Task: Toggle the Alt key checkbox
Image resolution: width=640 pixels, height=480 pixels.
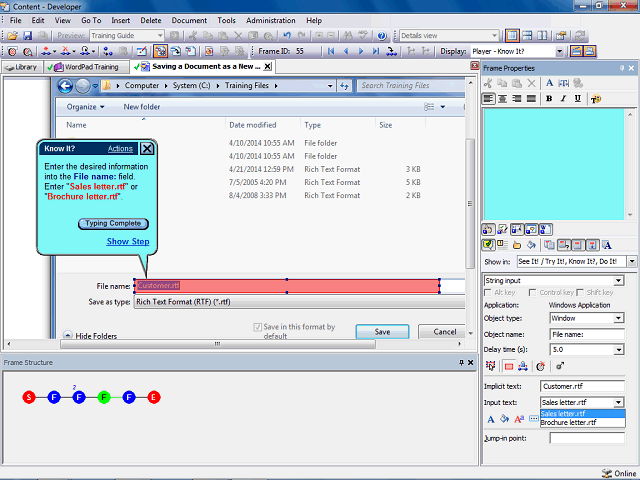Action: coord(487,293)
